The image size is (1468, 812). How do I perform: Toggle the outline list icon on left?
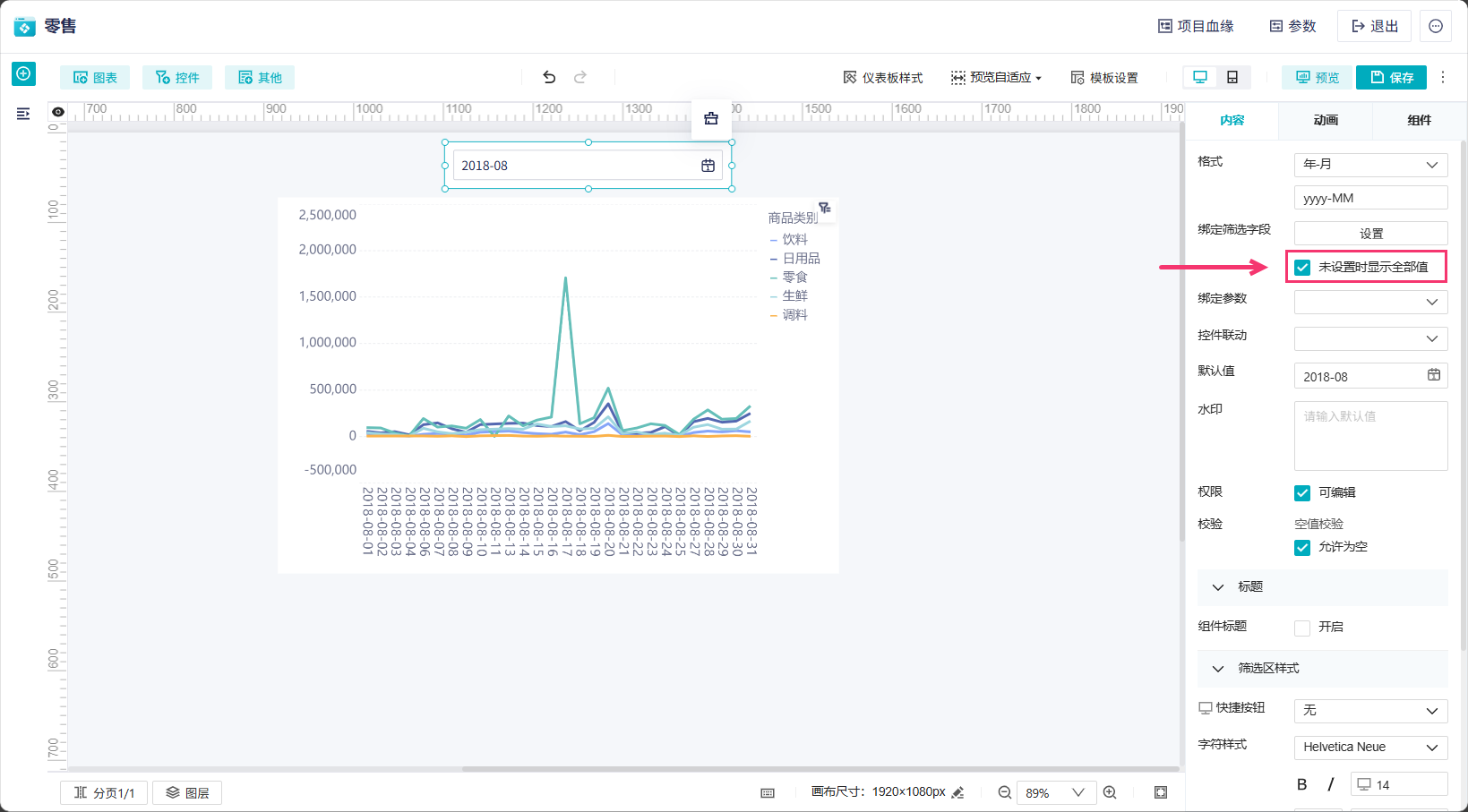pyautogui.click(x=23, y=114)
